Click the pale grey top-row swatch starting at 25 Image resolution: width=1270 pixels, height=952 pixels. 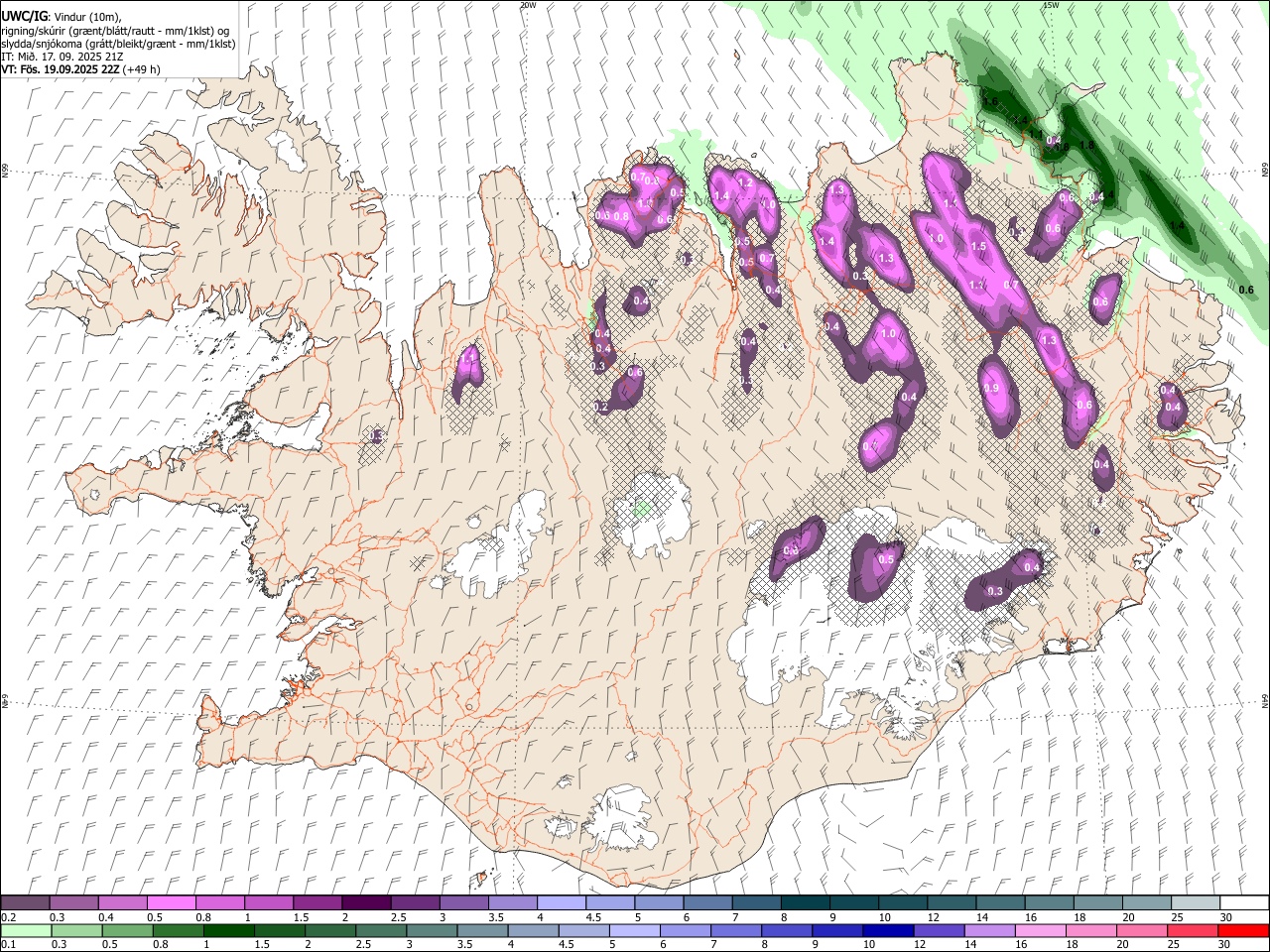tap(1195, 903)
